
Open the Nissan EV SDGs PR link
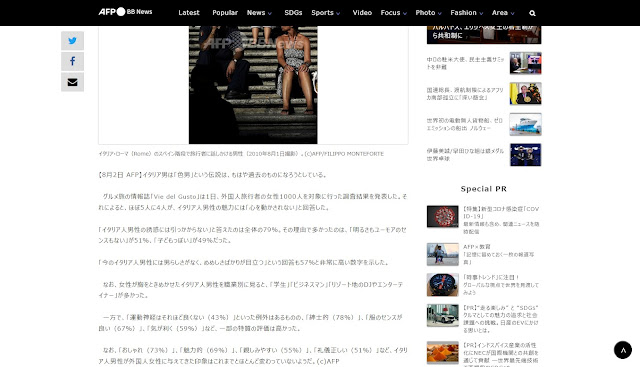501,319
